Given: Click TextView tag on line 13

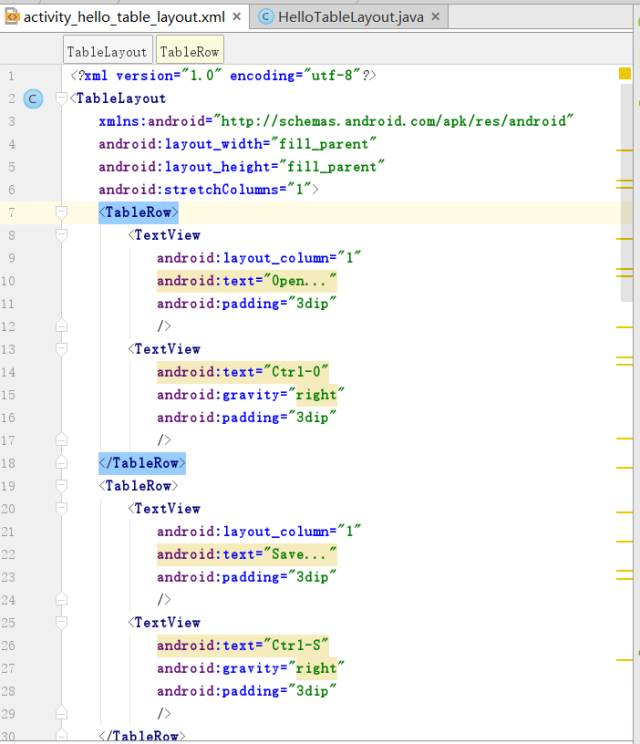Looking at the screenshot, I should point(164,349).
